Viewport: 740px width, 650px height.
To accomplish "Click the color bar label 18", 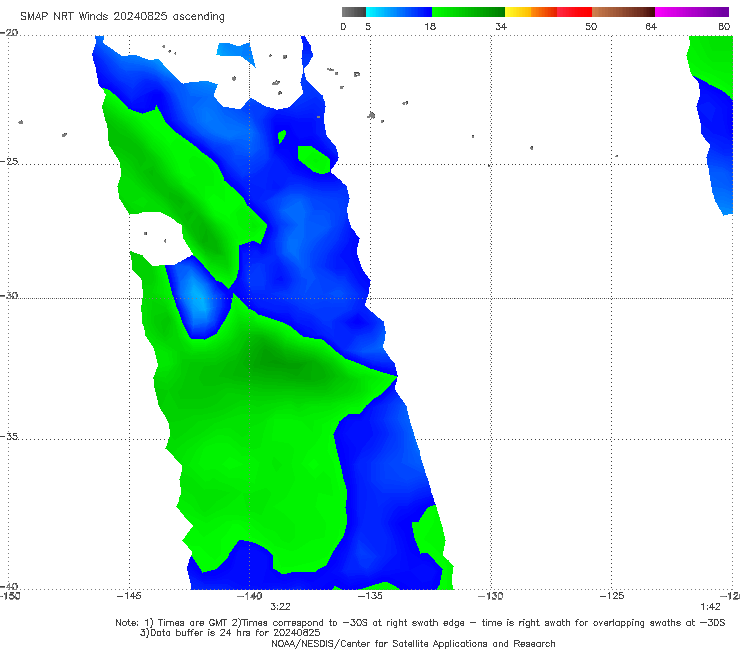I will click(430, 27).
